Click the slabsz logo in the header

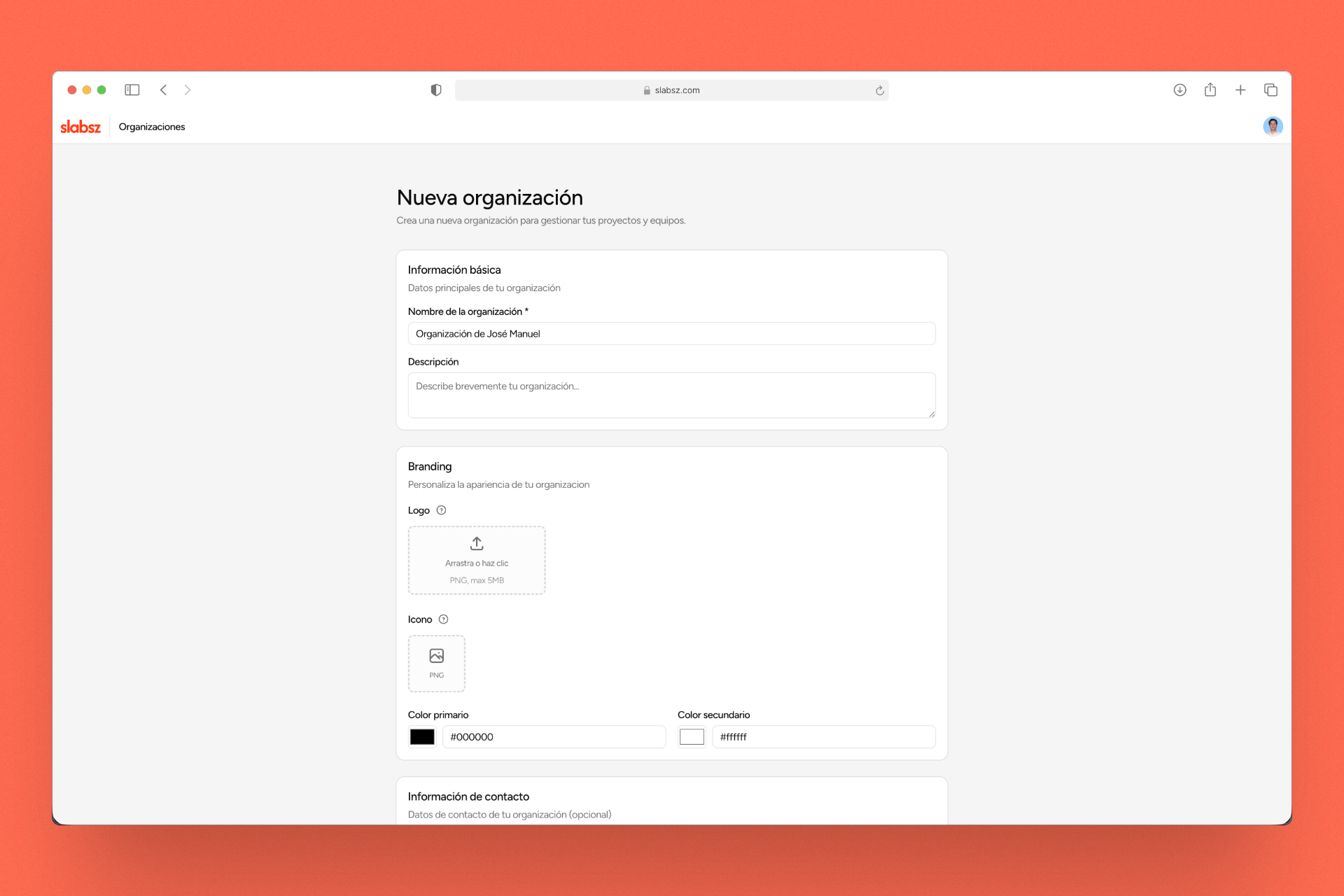(80, 126)
